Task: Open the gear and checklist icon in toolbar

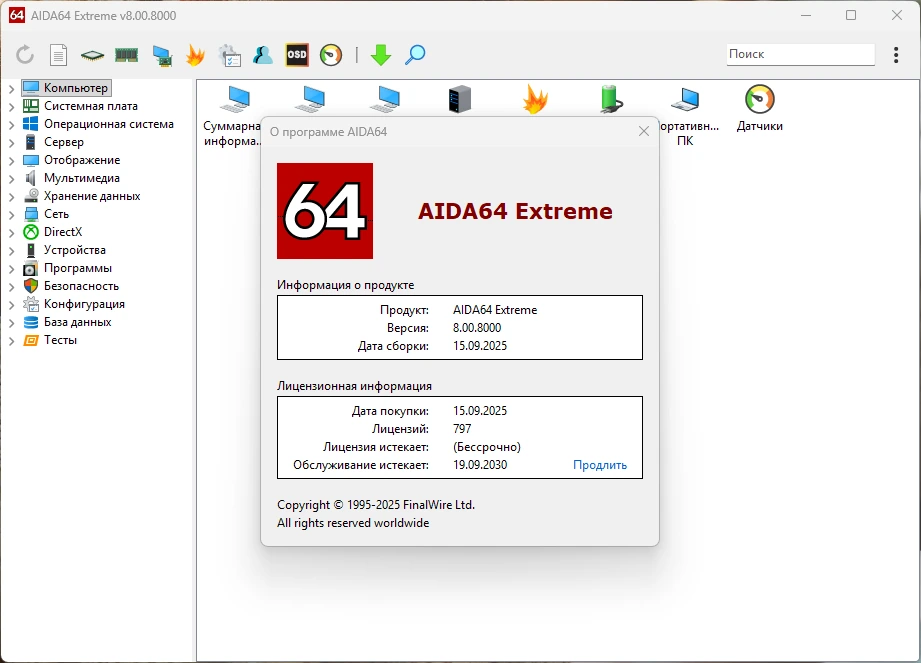Action: coord(229,55)
